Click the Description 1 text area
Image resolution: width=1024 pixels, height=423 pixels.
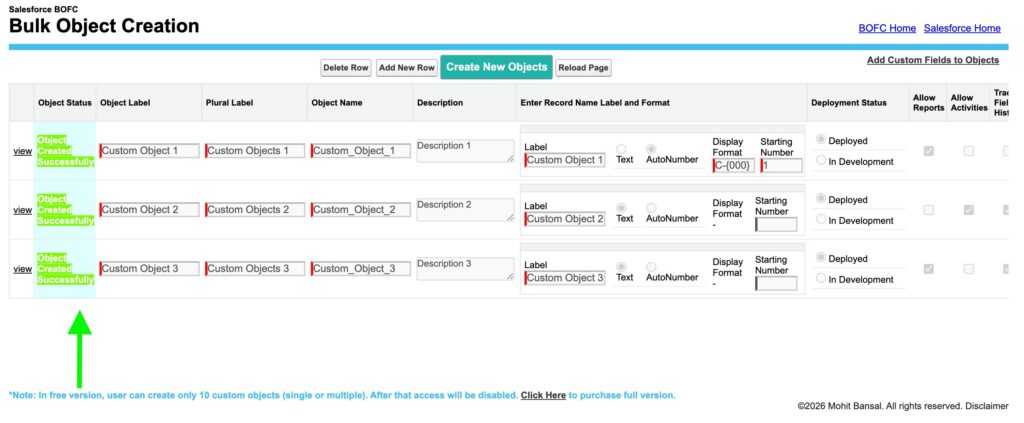(466, 151)
